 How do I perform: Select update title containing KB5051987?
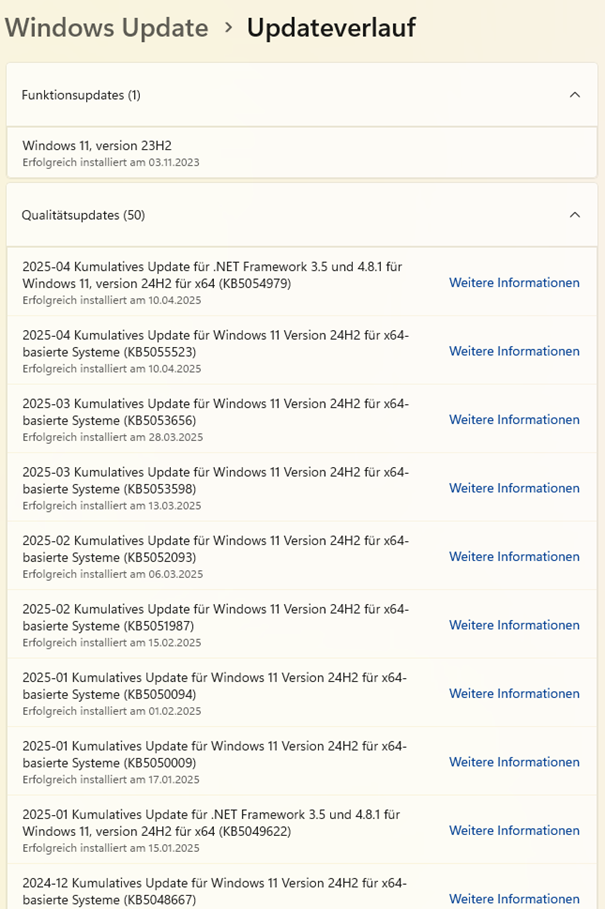point(216,617)
